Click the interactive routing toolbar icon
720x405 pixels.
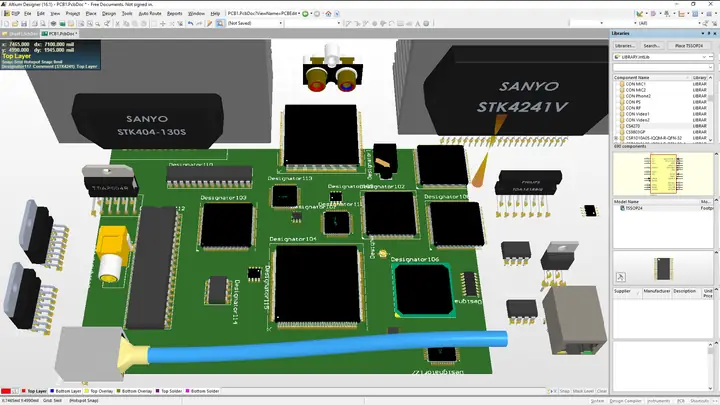[348, 23]
